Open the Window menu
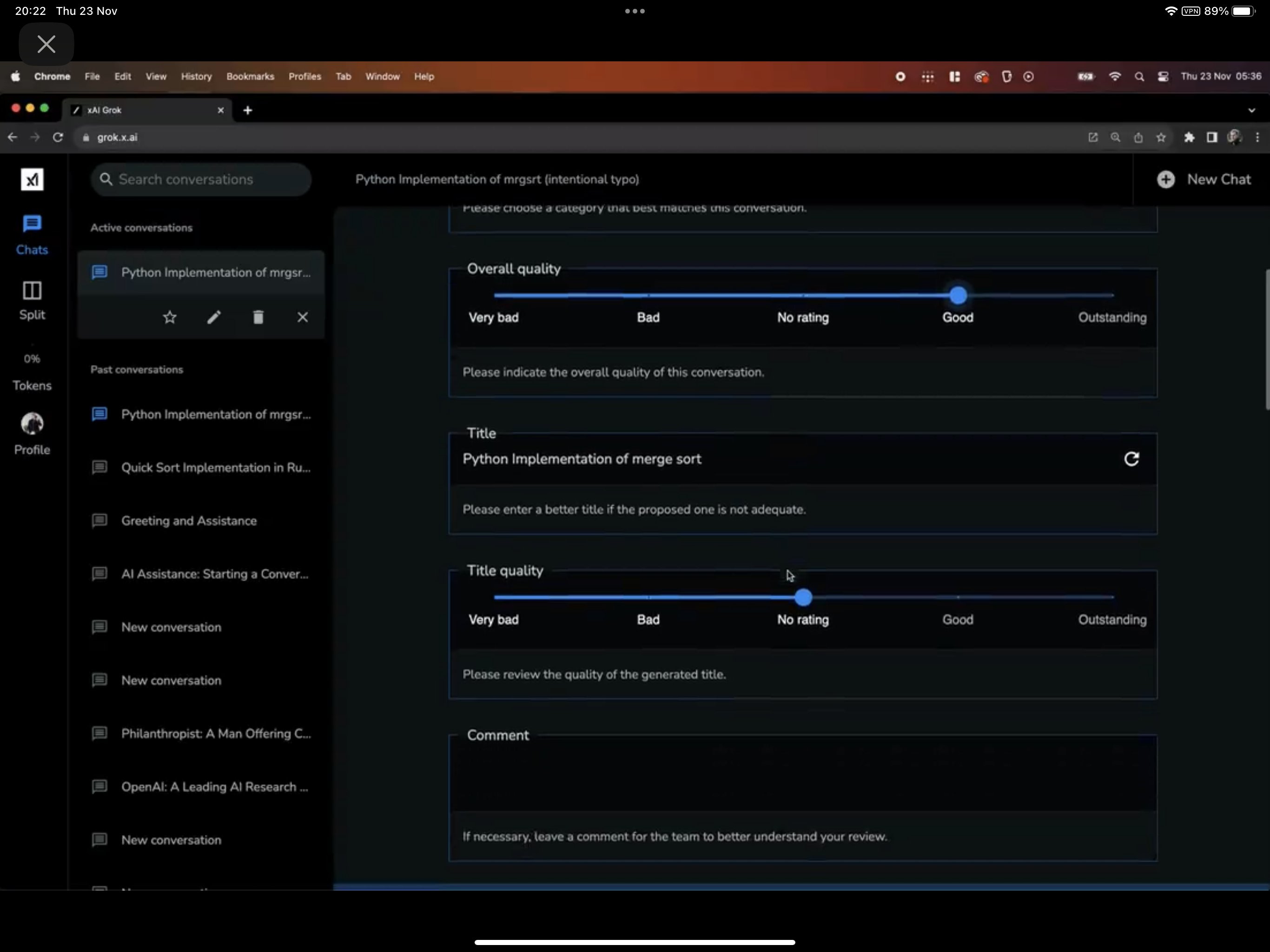Screen dimensions: 1270x952 click(x=383, y=76)
